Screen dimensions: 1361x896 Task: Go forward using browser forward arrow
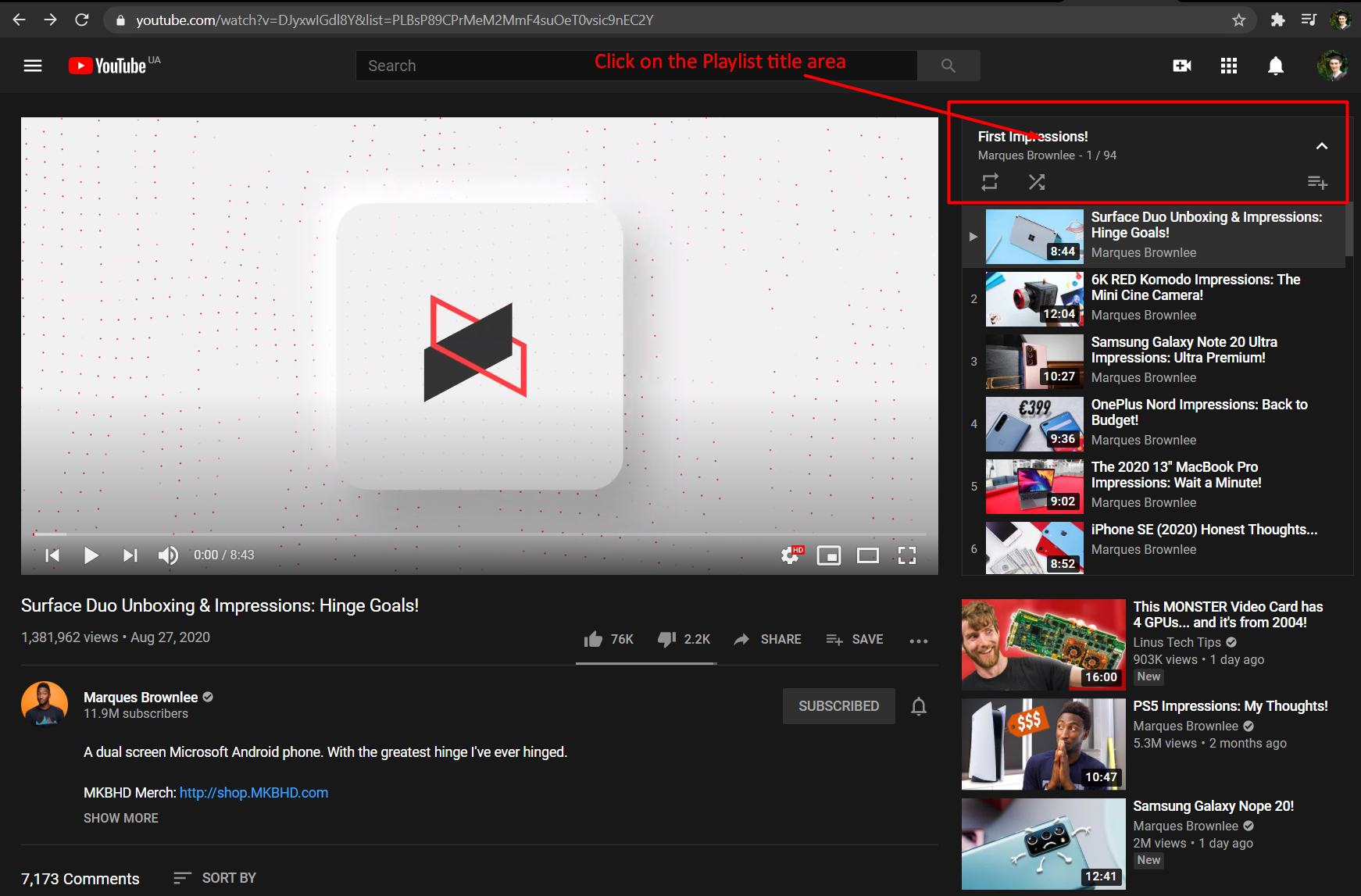(50, 20)
